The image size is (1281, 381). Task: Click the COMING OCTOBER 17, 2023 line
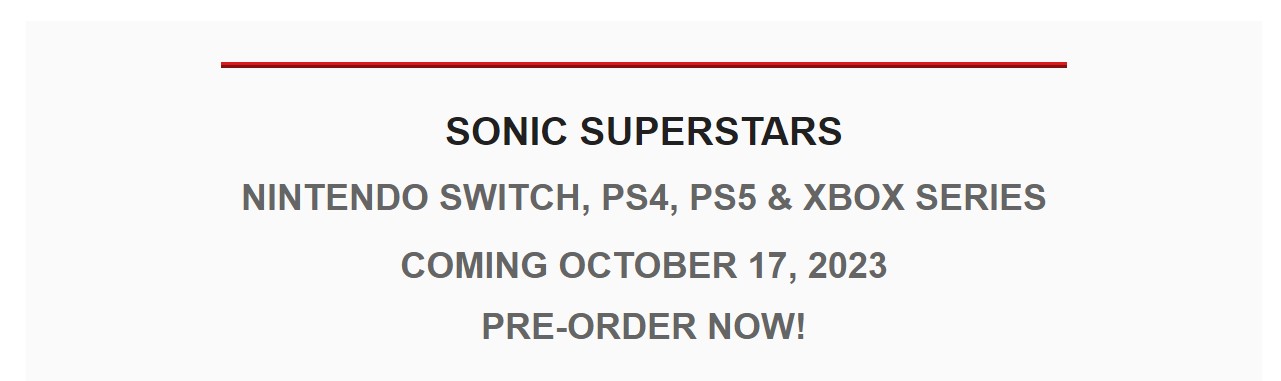(644, 266)
